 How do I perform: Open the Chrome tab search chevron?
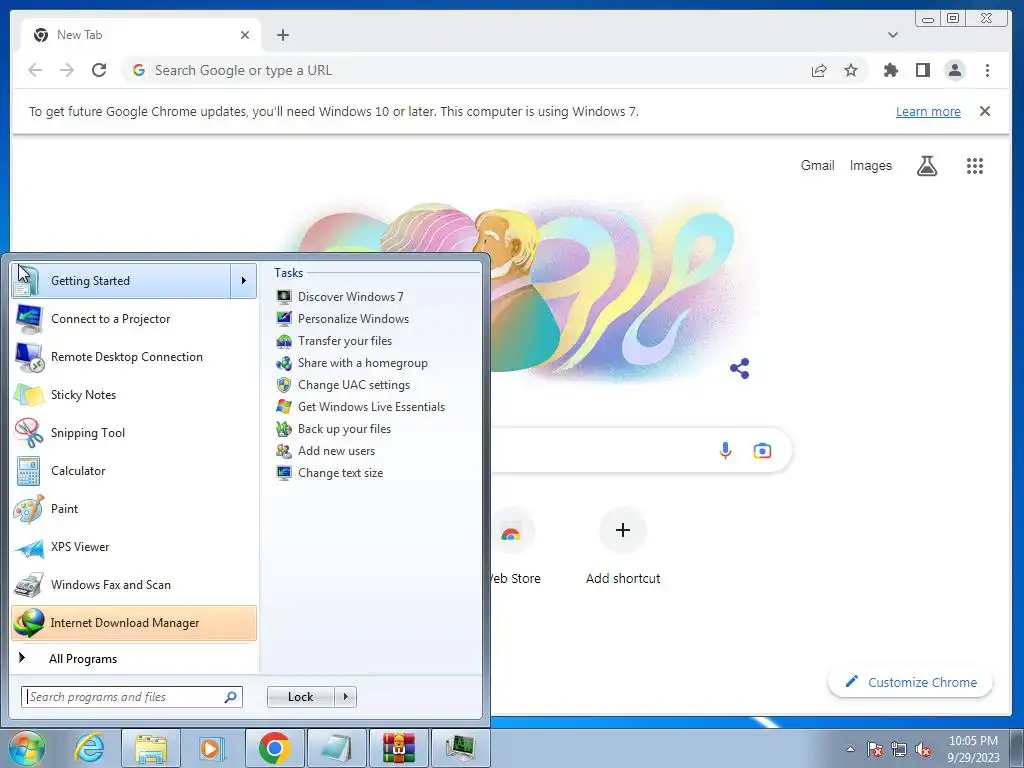pyautogui.click(x=893, y=35)
